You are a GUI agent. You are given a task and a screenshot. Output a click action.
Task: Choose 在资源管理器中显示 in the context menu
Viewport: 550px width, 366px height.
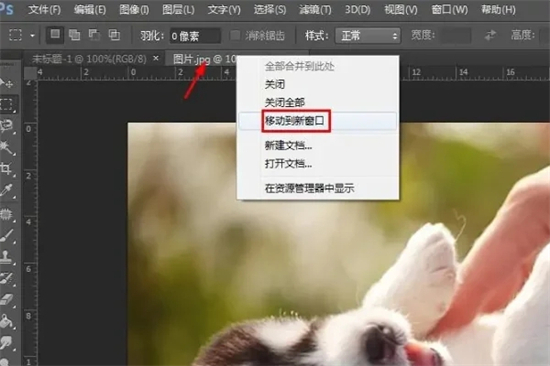[x=317, y=188]
